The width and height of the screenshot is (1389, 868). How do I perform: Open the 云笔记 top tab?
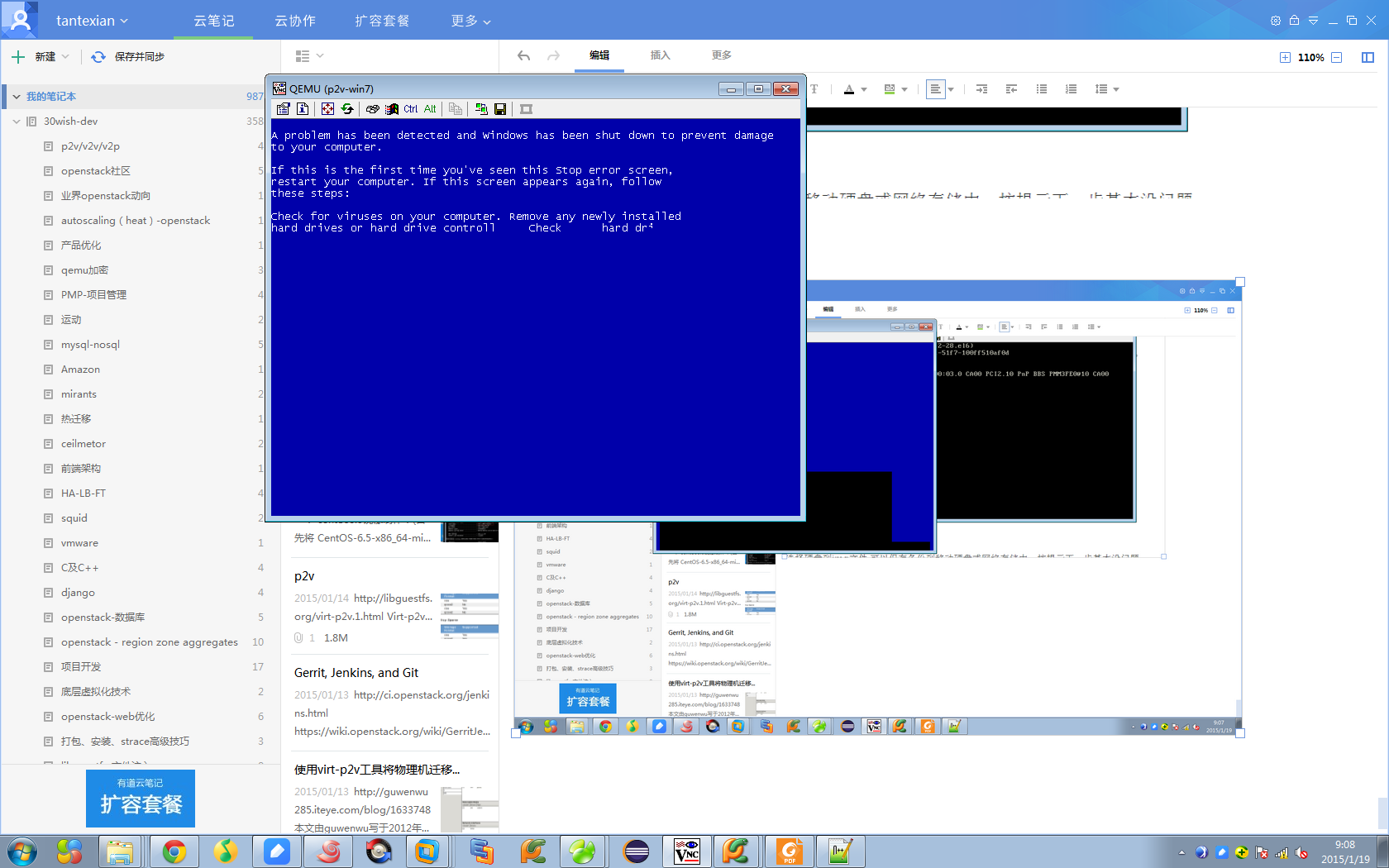(x=213, y=21)
